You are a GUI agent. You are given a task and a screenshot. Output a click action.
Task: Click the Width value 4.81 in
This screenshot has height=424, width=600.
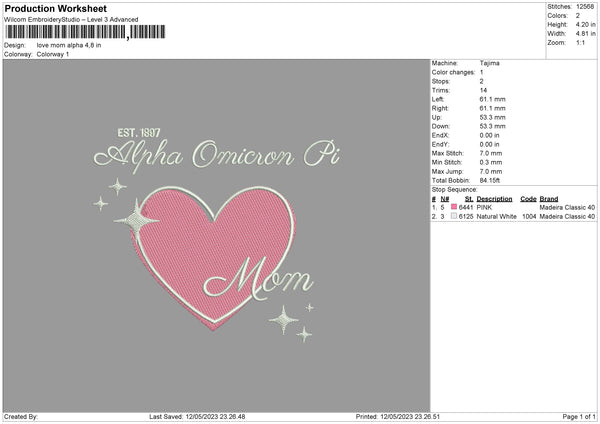coord(585,34)
